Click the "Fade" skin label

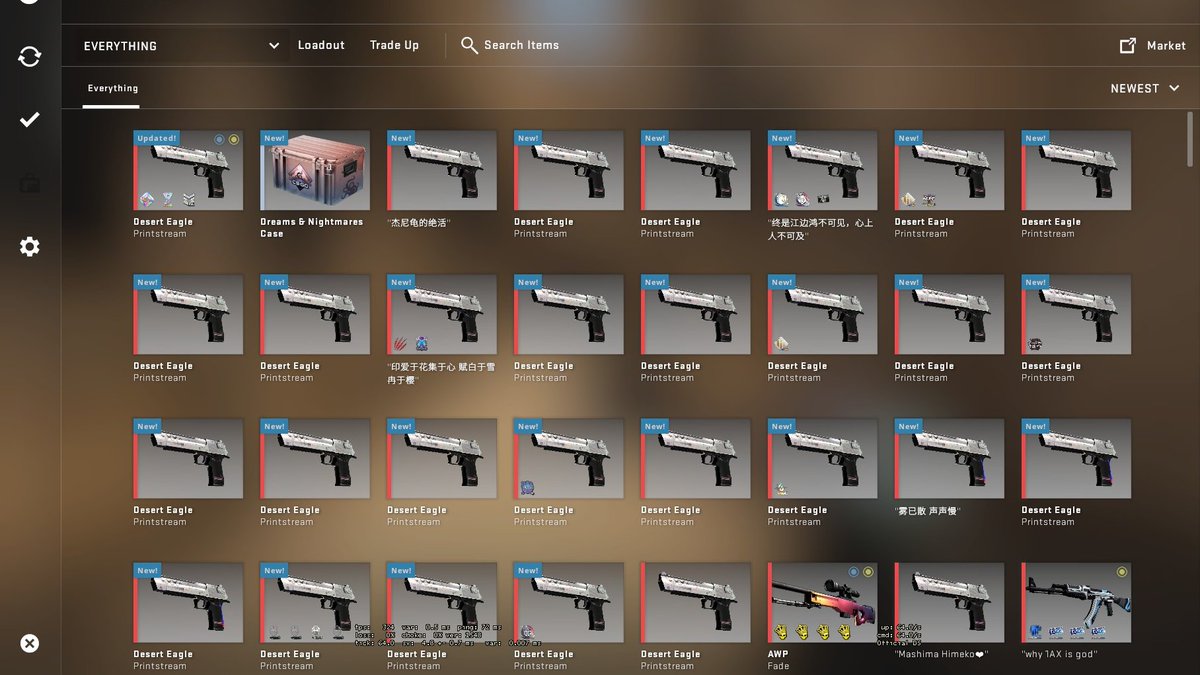coord(778,666)
